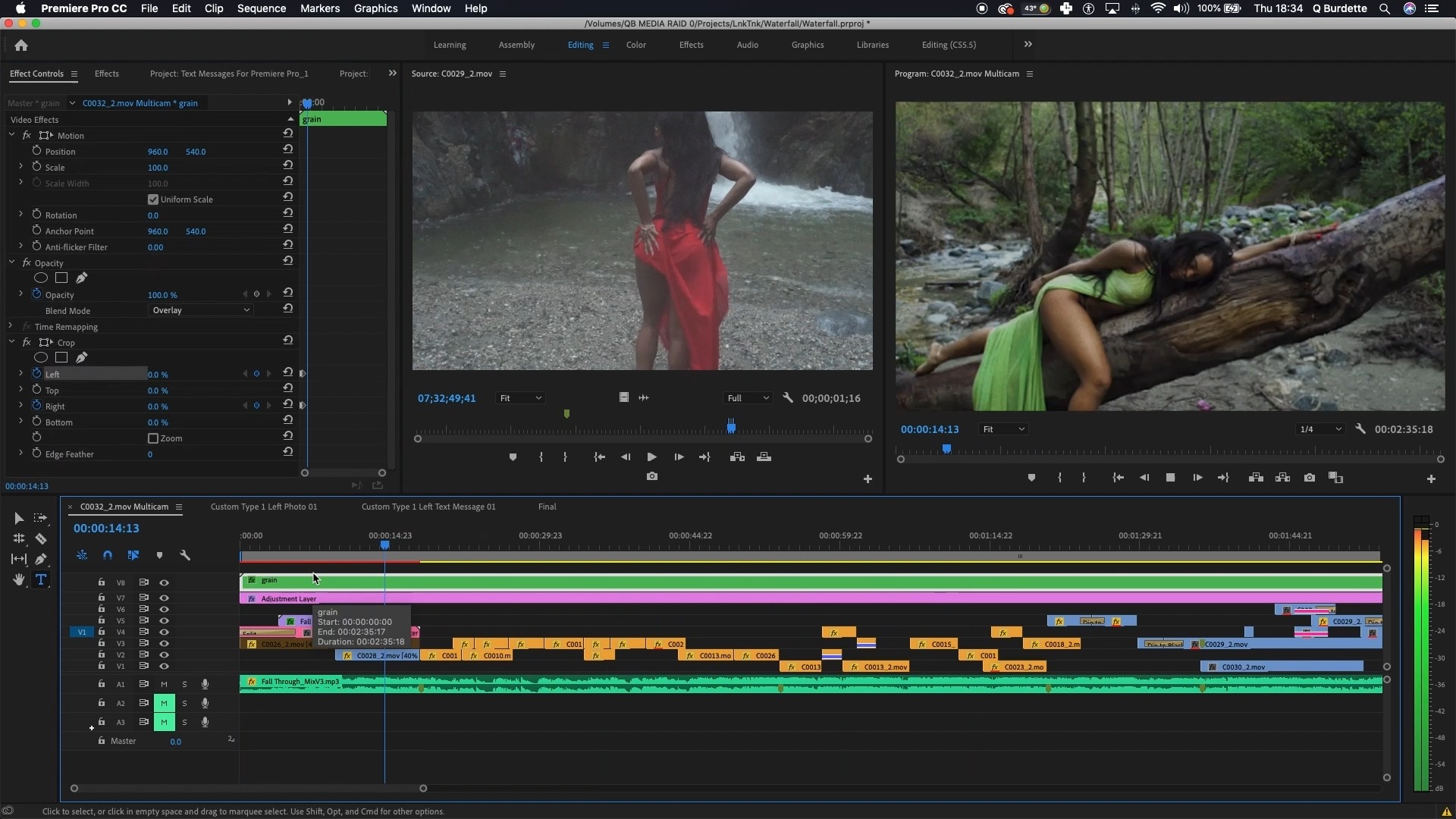
Task: Select the Ripple Edit tool
Action: 19,538
